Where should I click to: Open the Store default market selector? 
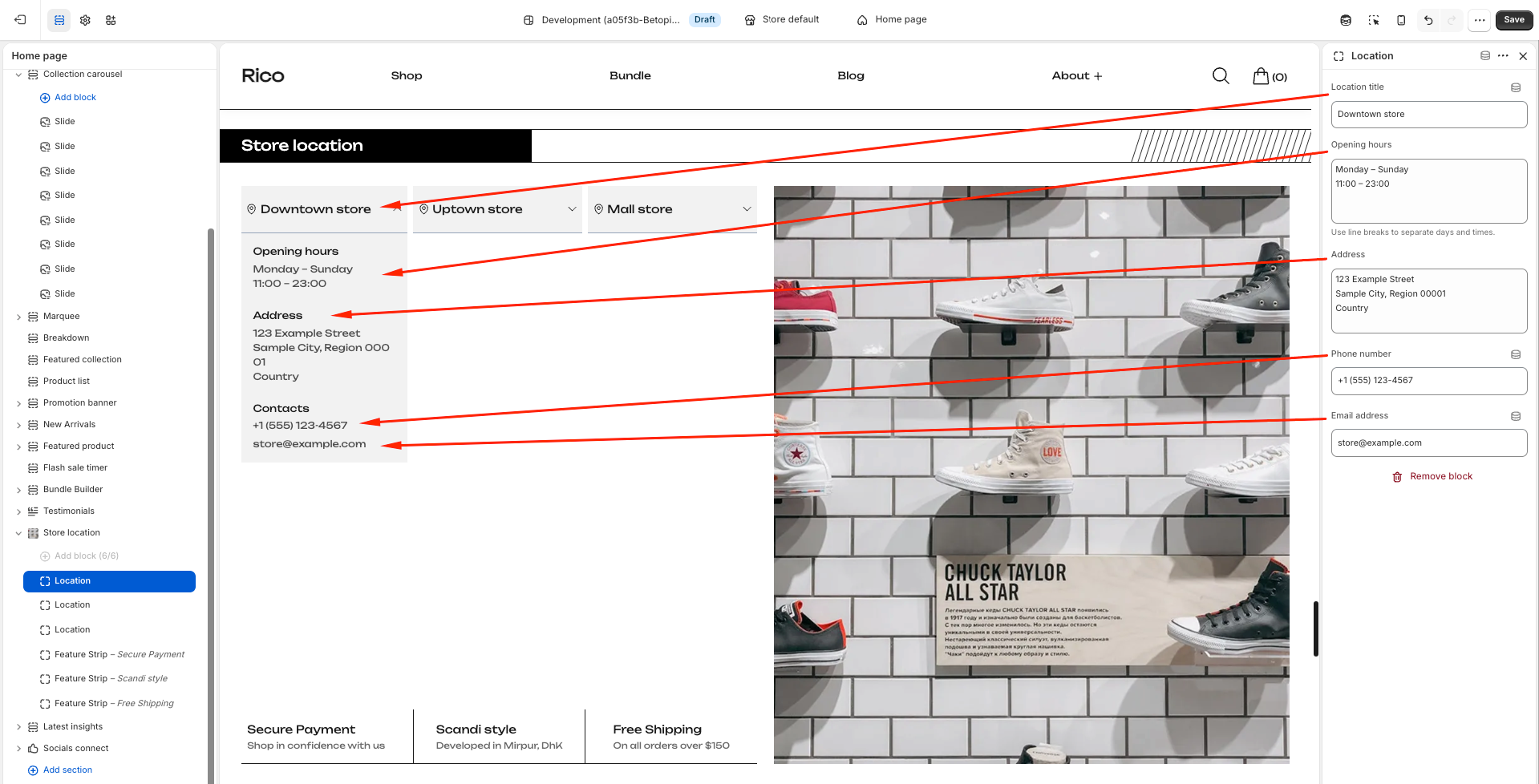click(x=782, y=20)
